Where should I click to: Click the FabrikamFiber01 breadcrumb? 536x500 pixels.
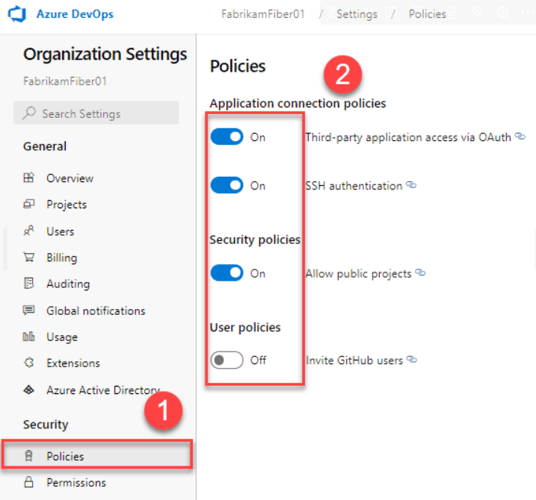(x=263, y=14)
